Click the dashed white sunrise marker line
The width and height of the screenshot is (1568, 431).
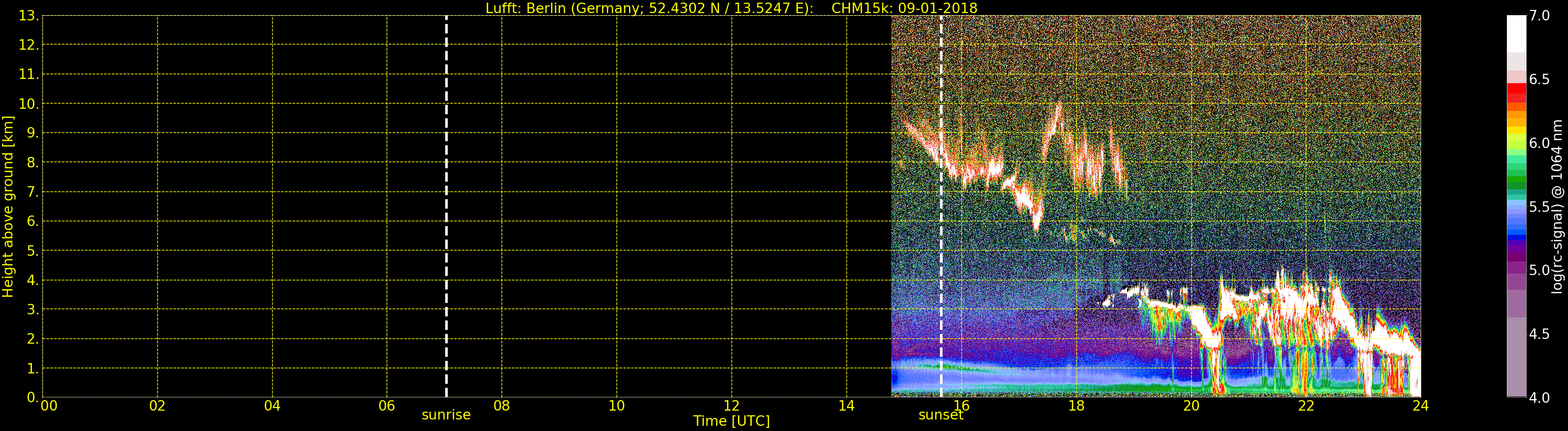(x=446, y=207)
